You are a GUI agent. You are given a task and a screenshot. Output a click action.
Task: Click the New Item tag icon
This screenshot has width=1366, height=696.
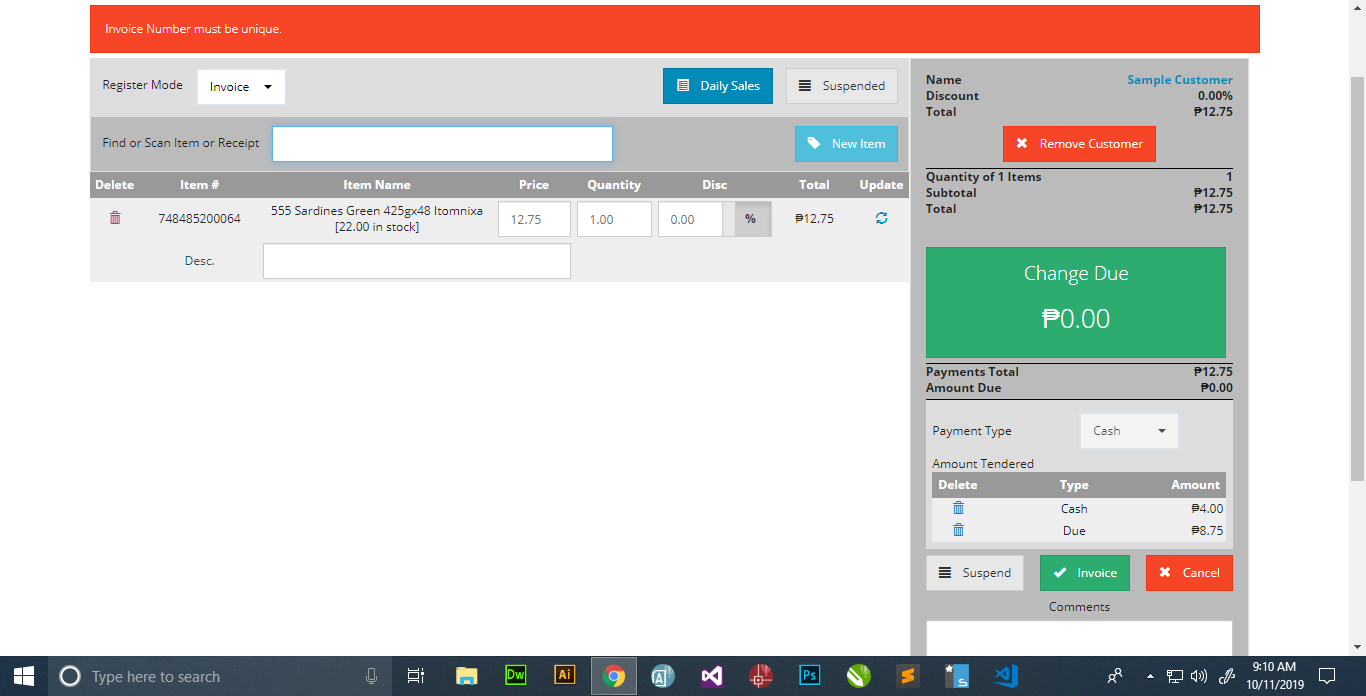[816, 143]
